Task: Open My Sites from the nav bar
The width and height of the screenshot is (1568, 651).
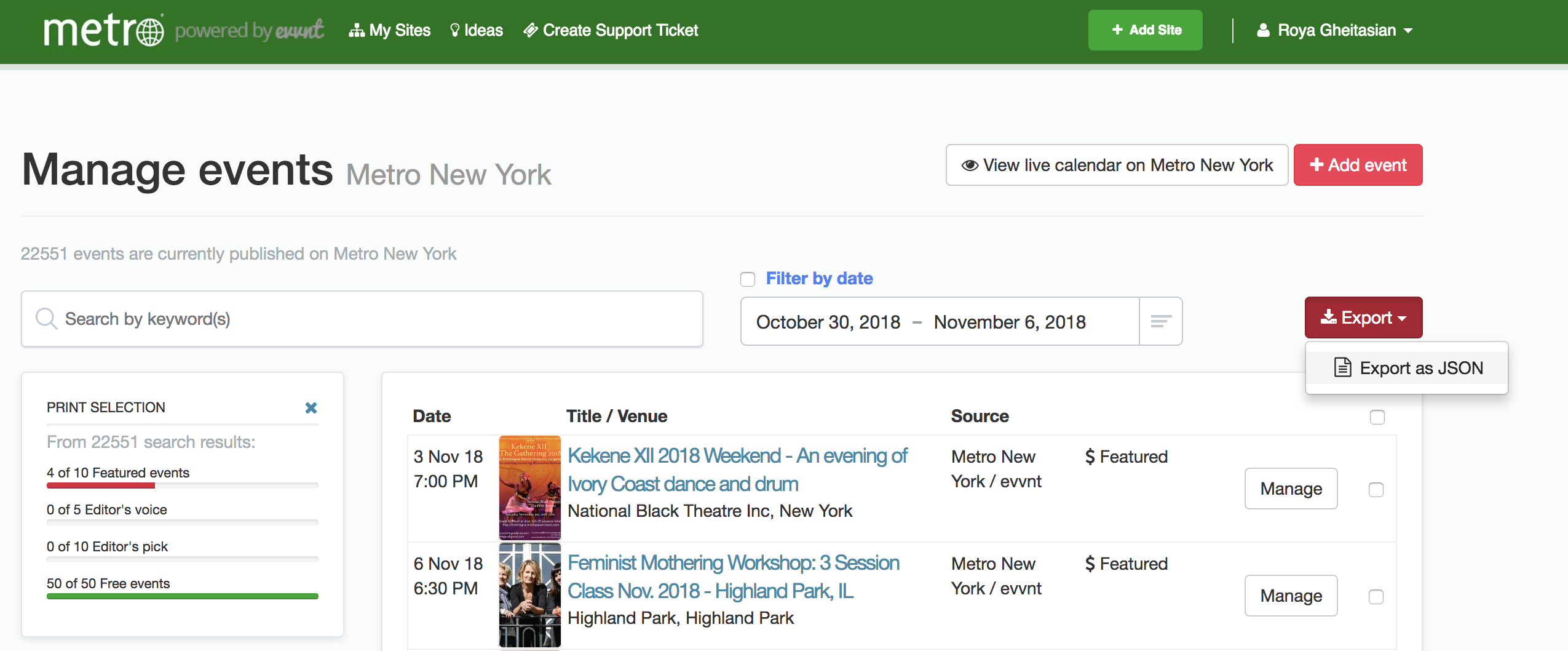Action: pyautogui.click(x=390, y=30)
